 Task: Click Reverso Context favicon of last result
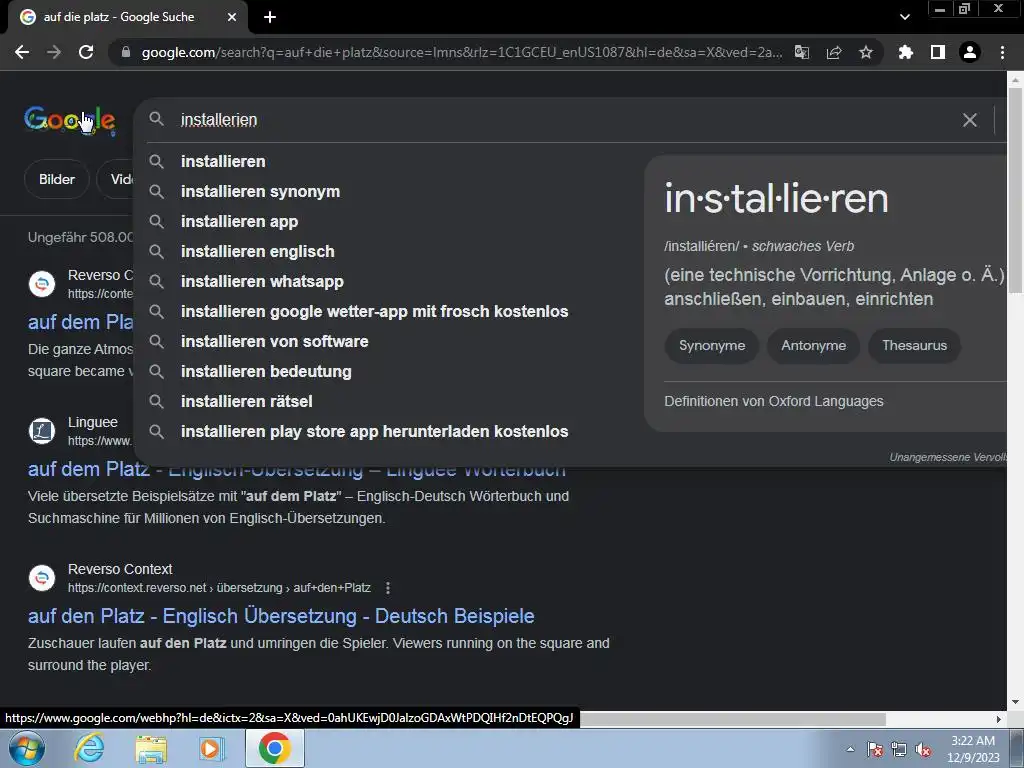click(42, 578)
